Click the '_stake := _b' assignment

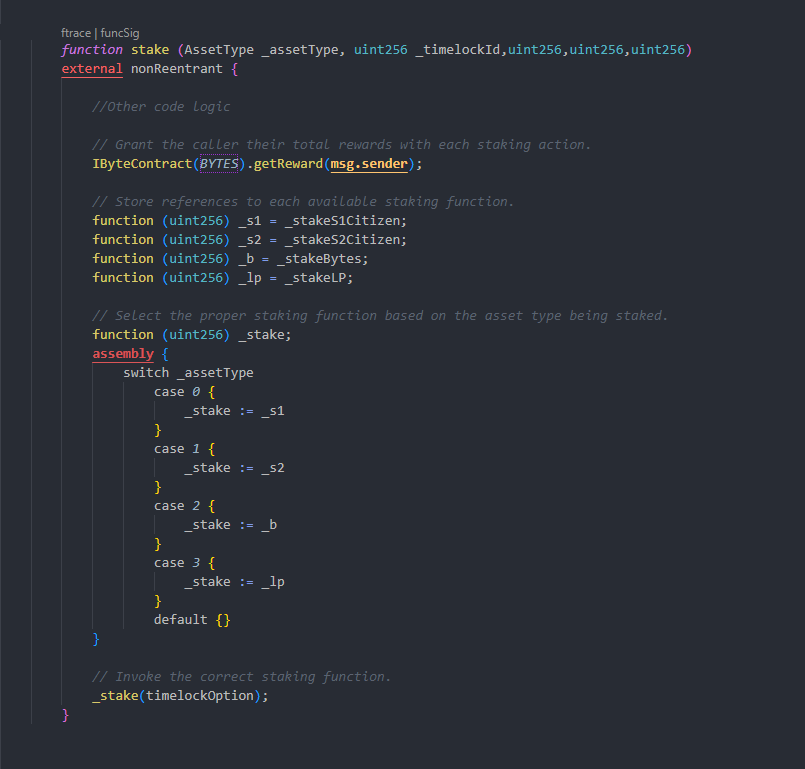tap(231, 525)
